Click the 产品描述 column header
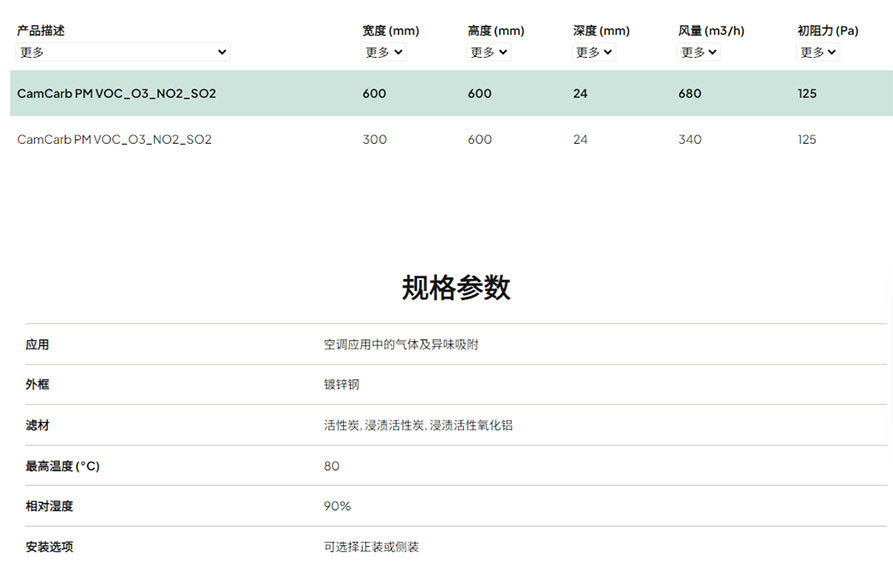893x575 pixels. [x=40, y=31]
